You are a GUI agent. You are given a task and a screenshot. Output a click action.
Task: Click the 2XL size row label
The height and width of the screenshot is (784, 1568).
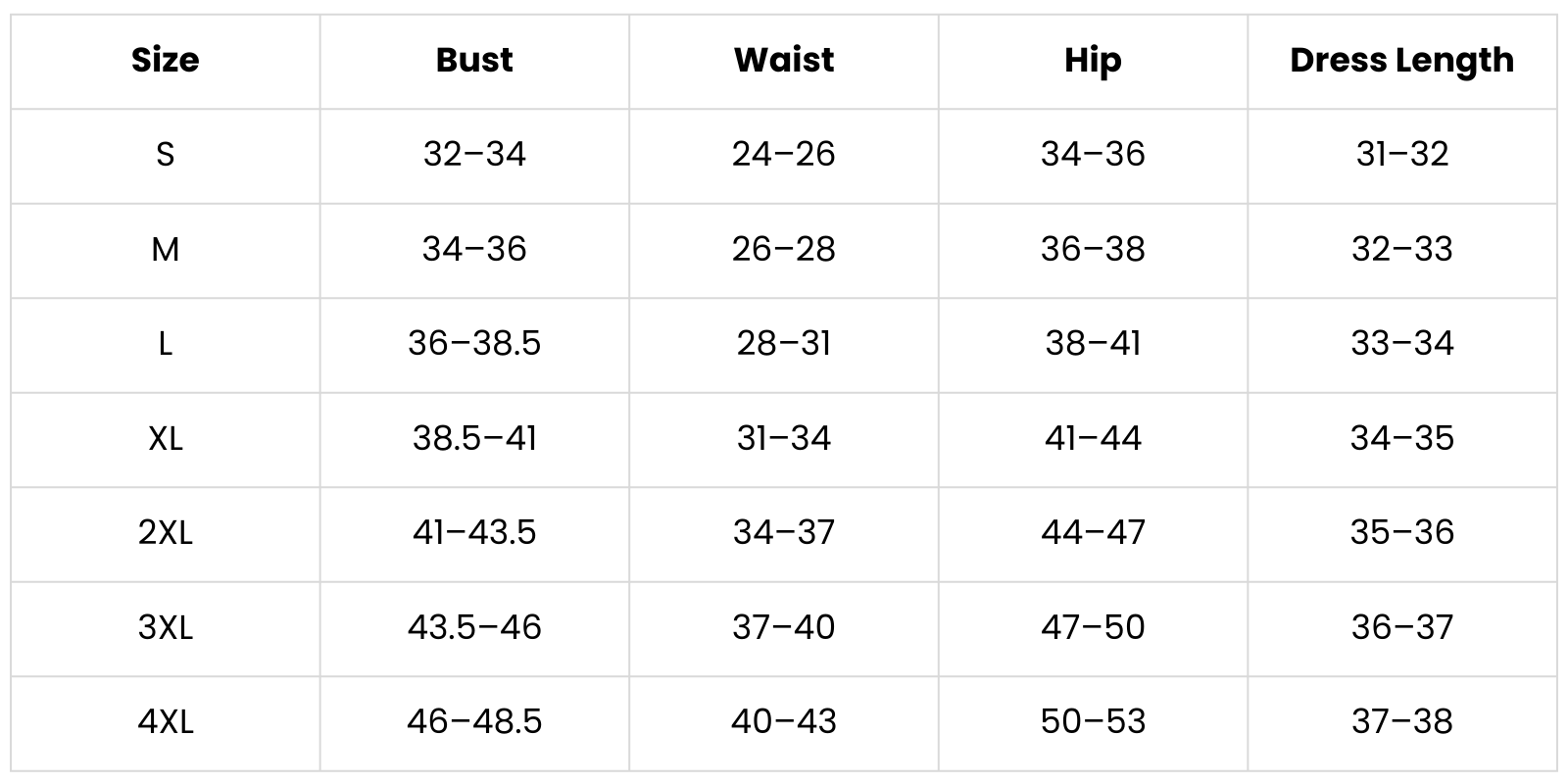(165, 532)
